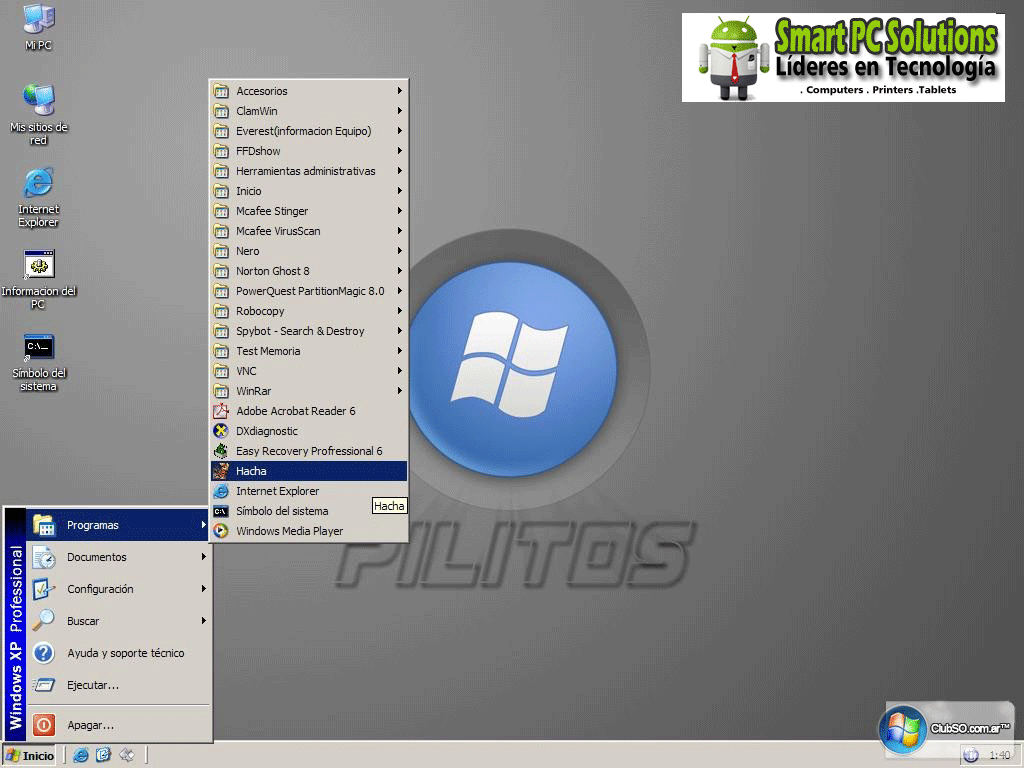Click Símbolo del sistema icon in Programas menu
1024x768 pixels.
pos(221,511)
